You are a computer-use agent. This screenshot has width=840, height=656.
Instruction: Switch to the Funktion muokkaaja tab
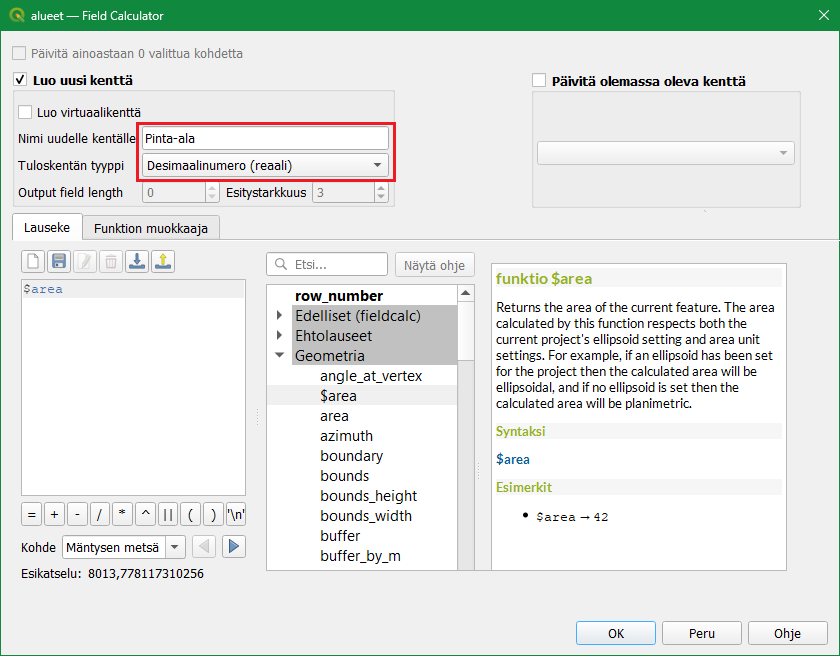pyautogui.click(x=151, y=228)
